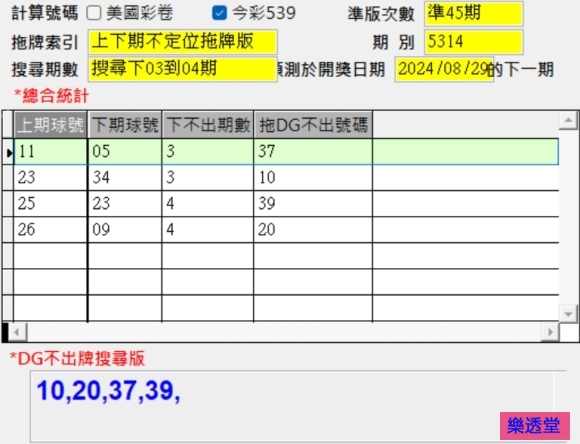Screen dimensions: 580x444
Task: Select cell 10 in 拖DG不出號碼 column
Action: 313,178
